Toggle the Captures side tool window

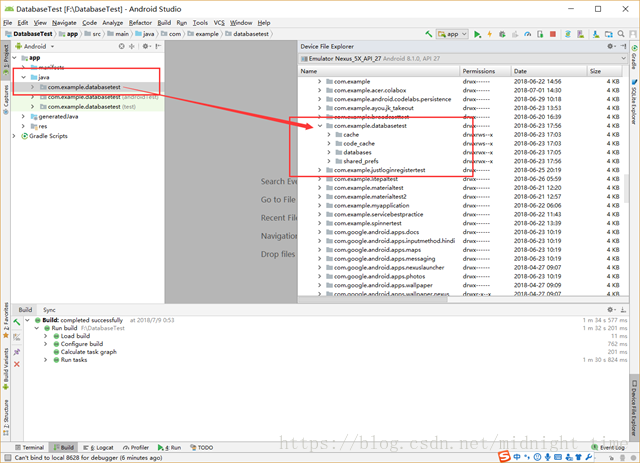6,100
